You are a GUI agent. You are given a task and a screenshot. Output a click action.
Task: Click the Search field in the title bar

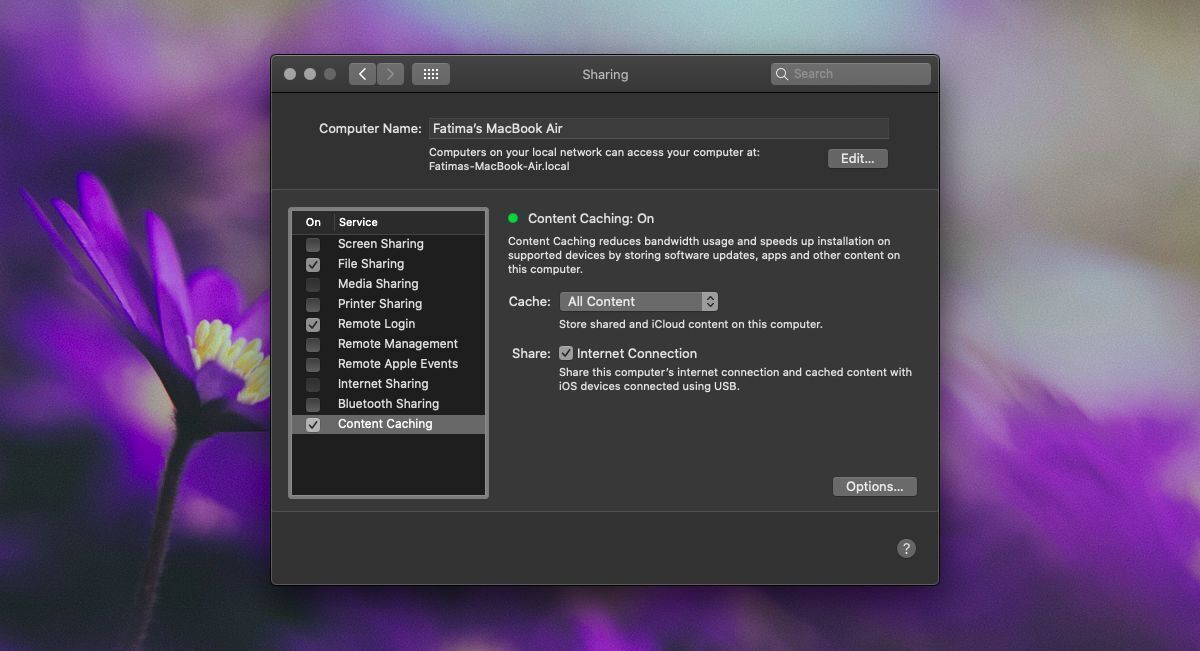(851, 74)
